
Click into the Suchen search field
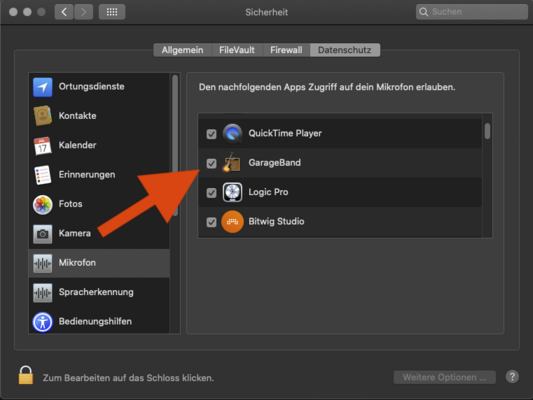coord(472,12)
